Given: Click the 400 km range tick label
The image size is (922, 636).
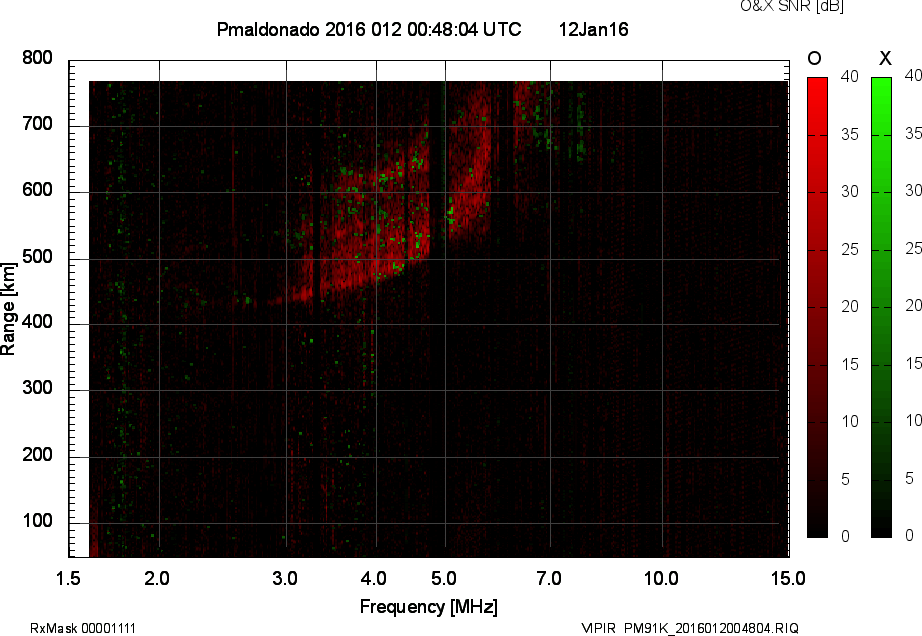Looking at the screenshot, I should (x=38, y=322).
